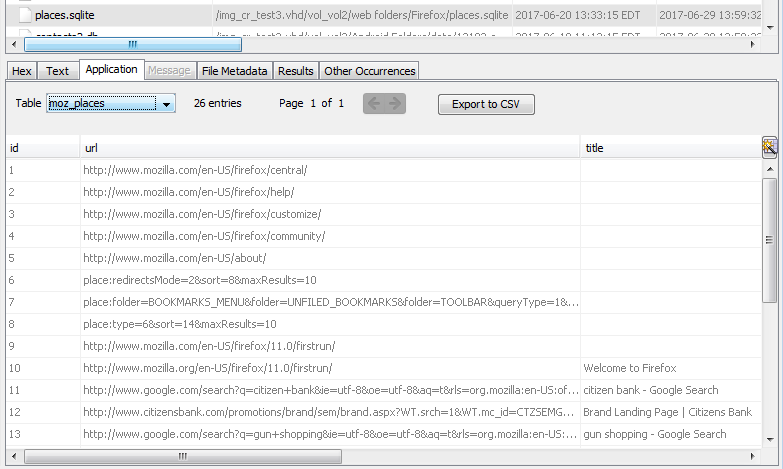Click the top file list horizontal scrollbar thumb
Viewport: 783px width, 469px height.
pyautogui.click(x=133, y=44)
